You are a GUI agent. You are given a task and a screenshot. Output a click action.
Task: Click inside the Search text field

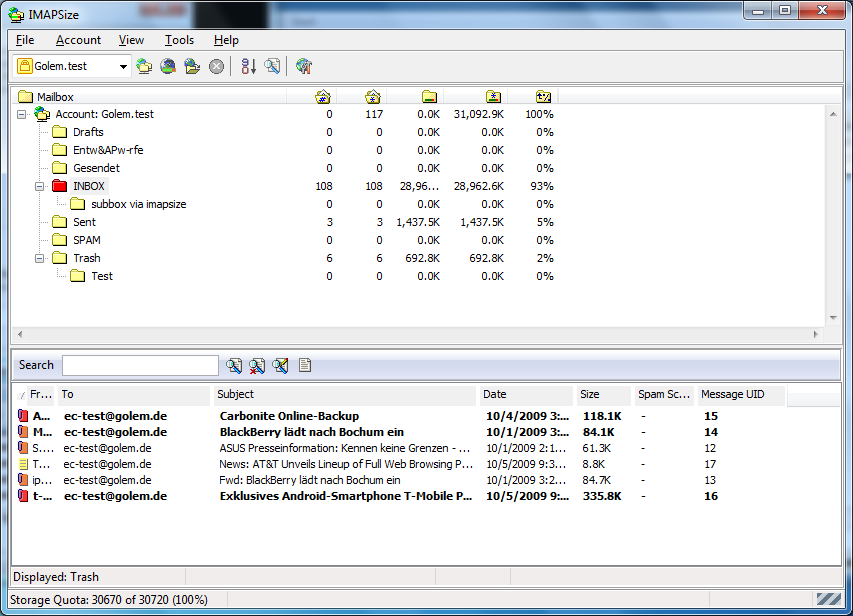coord(140,366)
